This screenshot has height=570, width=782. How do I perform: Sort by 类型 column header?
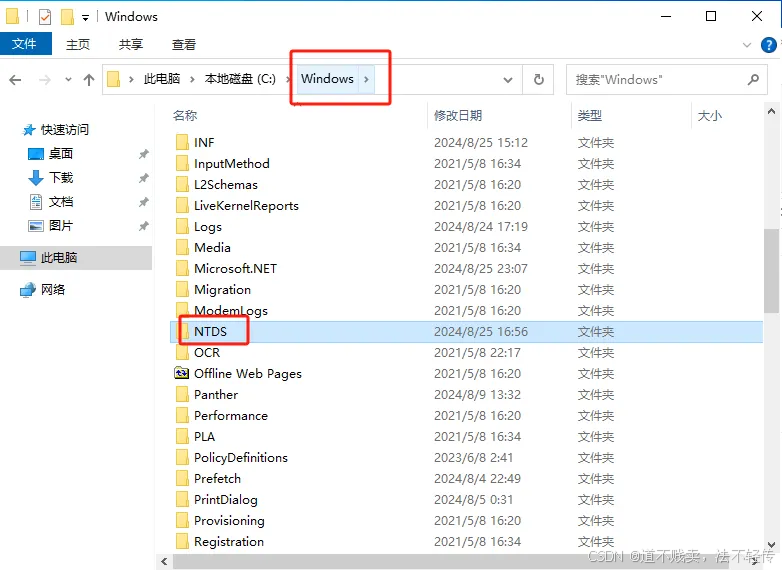(x=589, y=116)
